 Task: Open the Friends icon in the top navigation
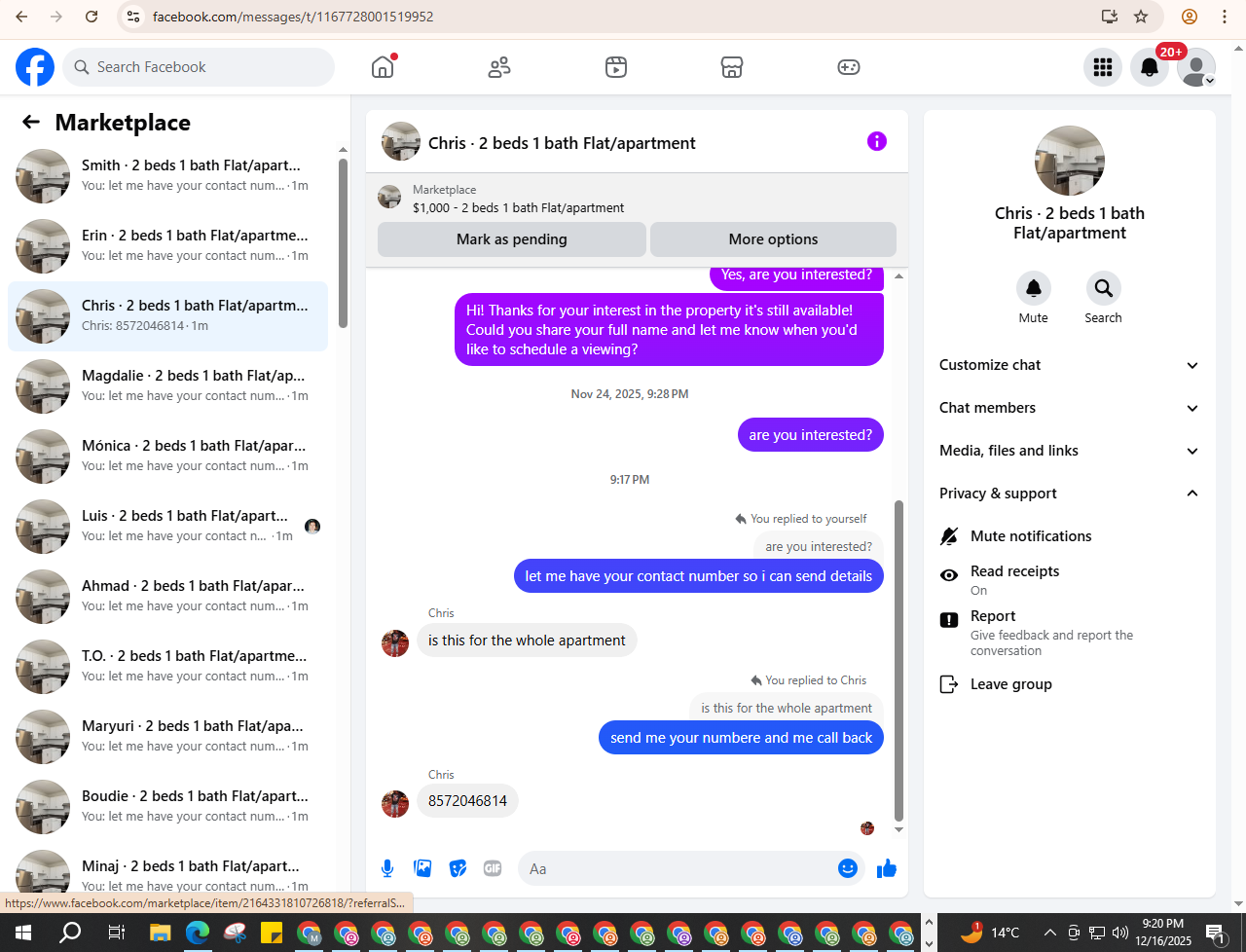click(x=499, y=67)
